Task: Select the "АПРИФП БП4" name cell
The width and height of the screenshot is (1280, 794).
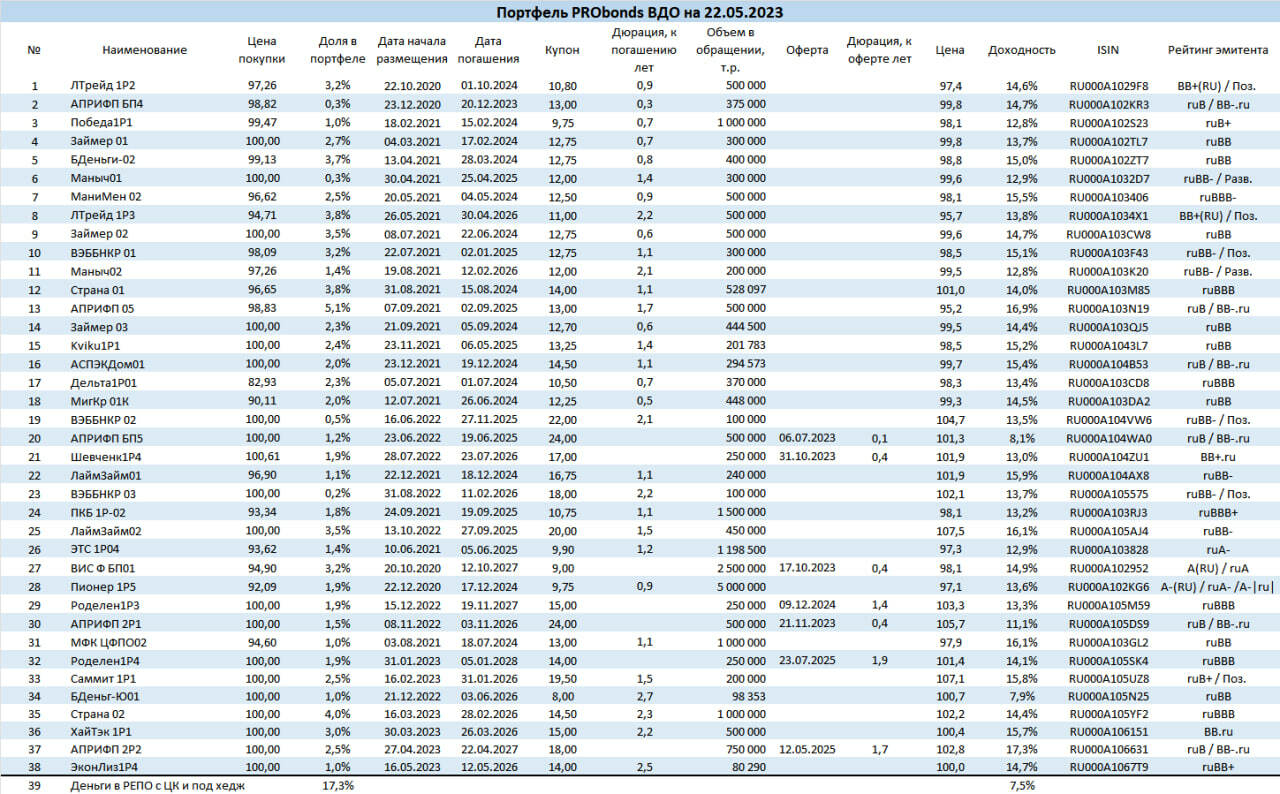Action: (107, 104)
